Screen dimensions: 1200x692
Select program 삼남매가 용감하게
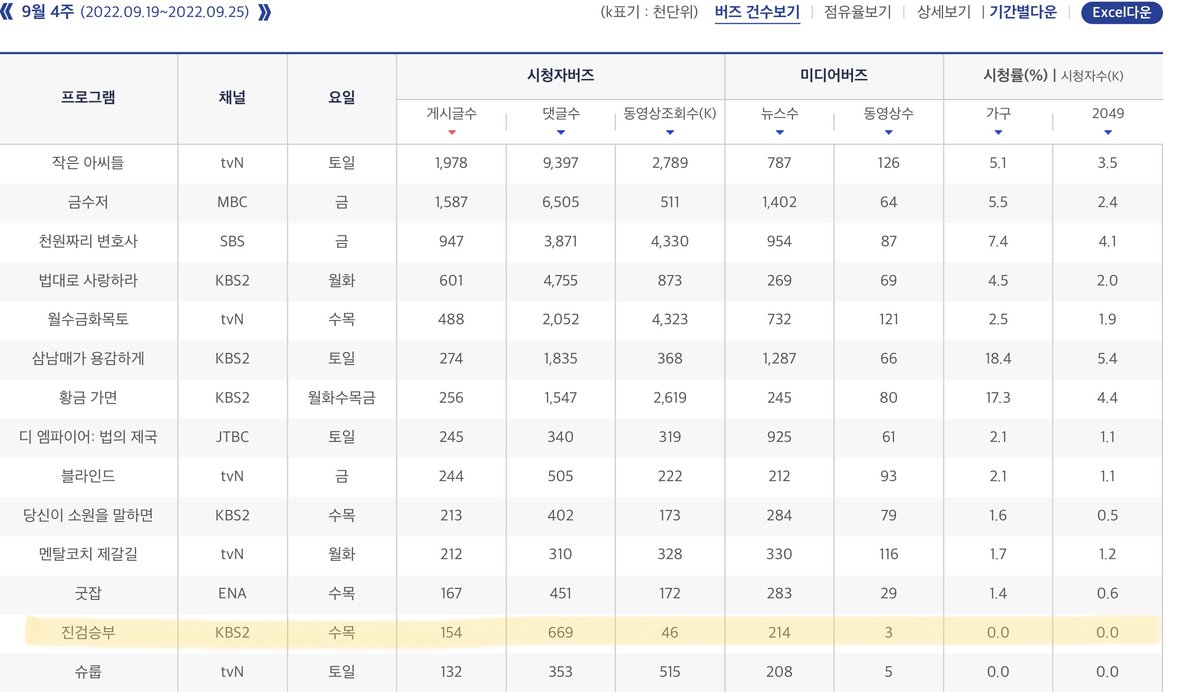click(88, 359)
